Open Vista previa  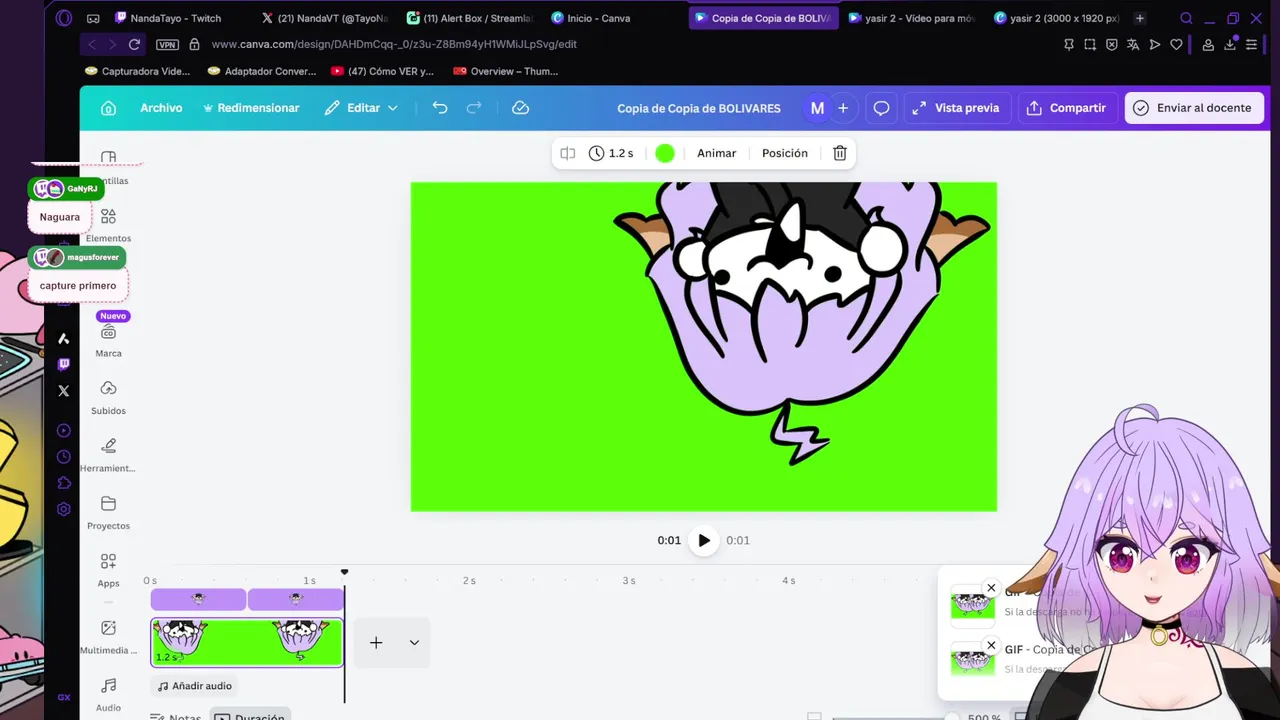pyautogui.click(x=955, y=108)
